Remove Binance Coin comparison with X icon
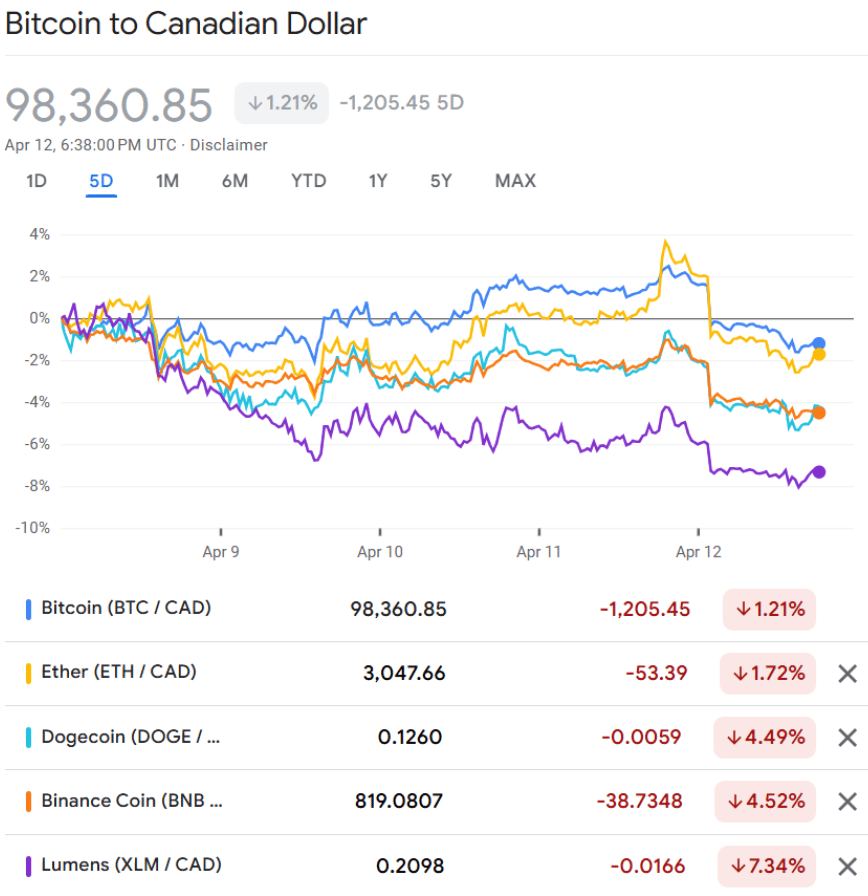This screenshot has height=896, width=868. 847,802
